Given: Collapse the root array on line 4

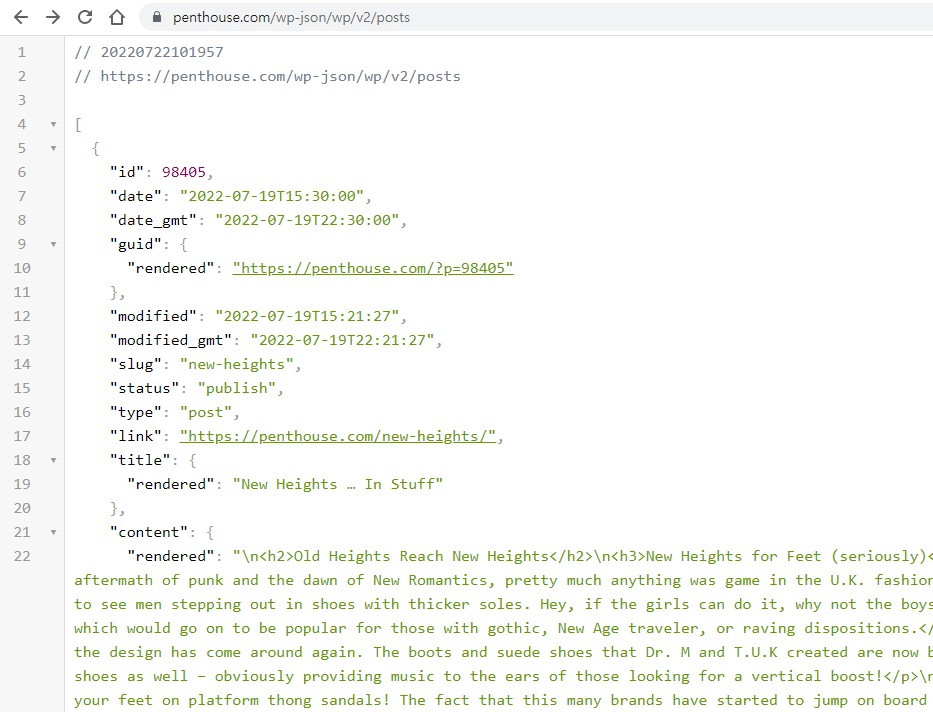Looking at the screenshot, I should 54,124.
